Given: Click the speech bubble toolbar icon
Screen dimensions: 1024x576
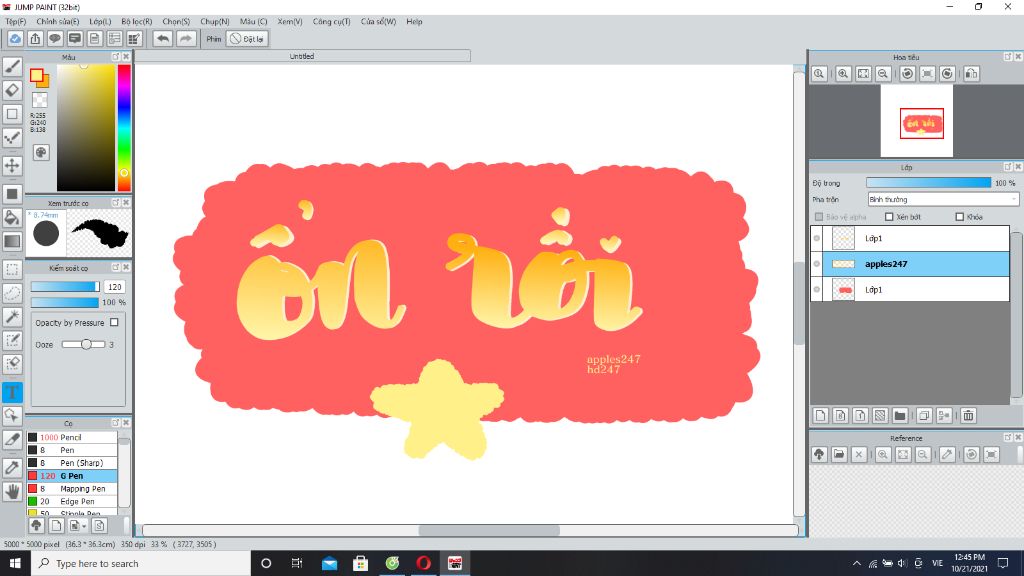Looking at the screenshot, I should [55, 39].
